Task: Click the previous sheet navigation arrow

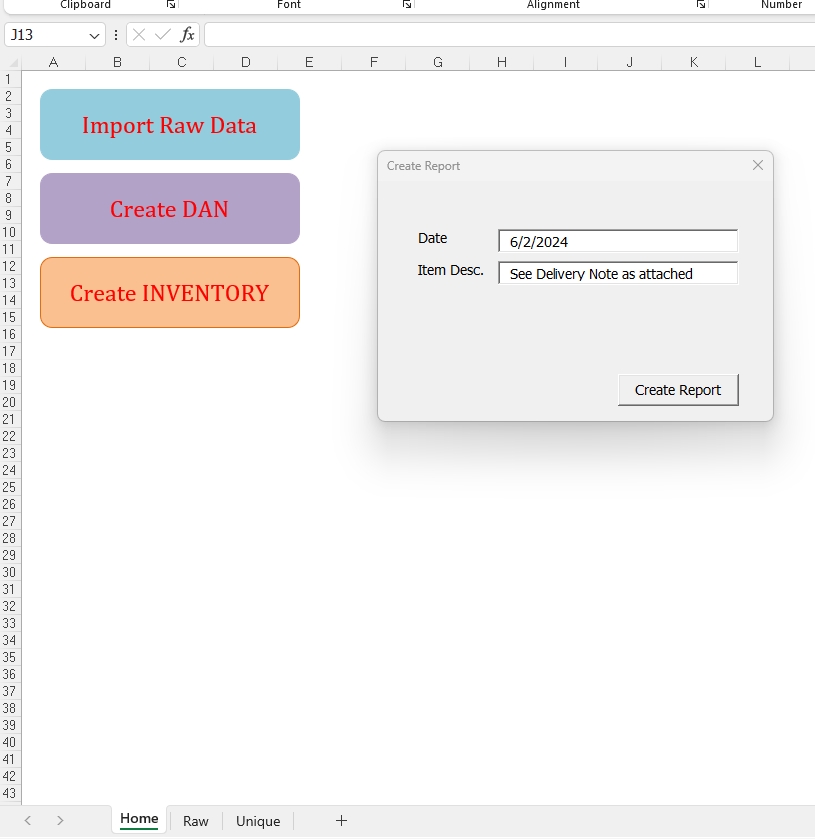Action: click(26, 819)
